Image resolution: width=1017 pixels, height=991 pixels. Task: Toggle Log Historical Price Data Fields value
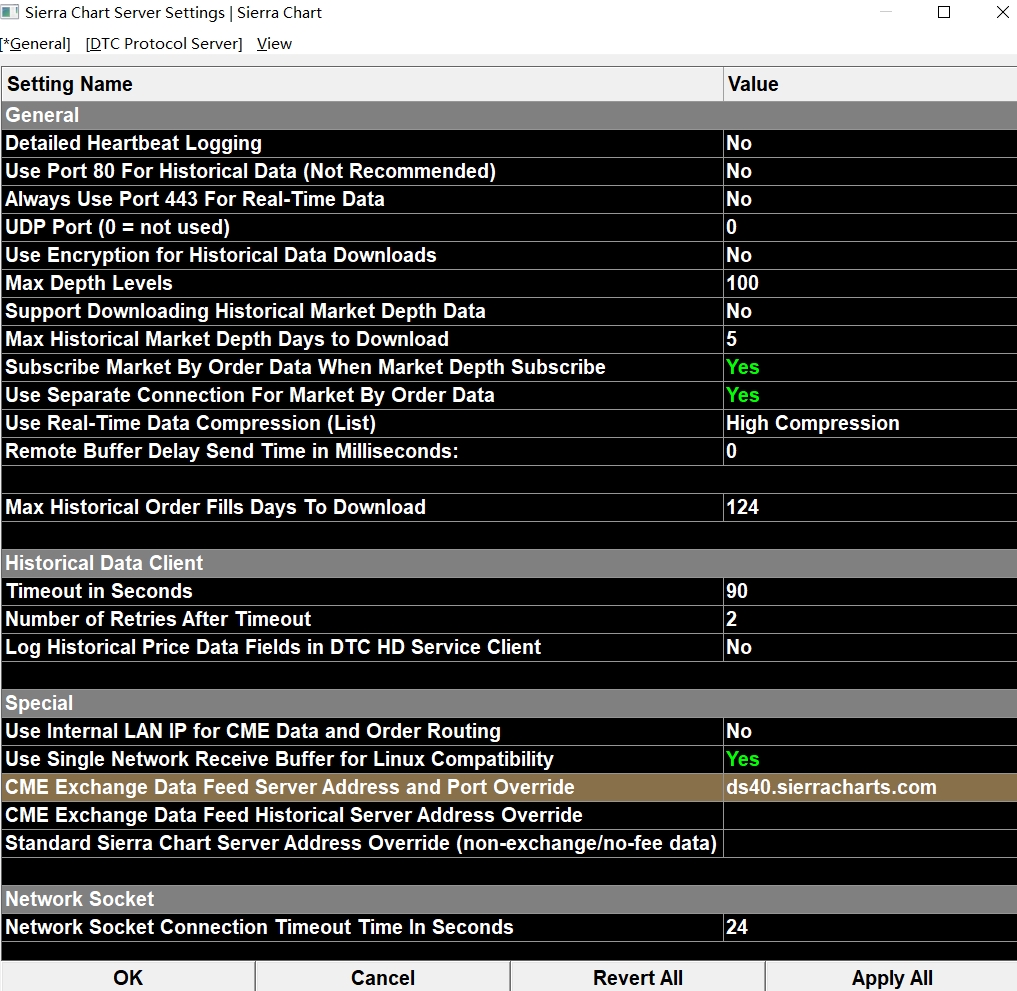[x=870, y=647]
